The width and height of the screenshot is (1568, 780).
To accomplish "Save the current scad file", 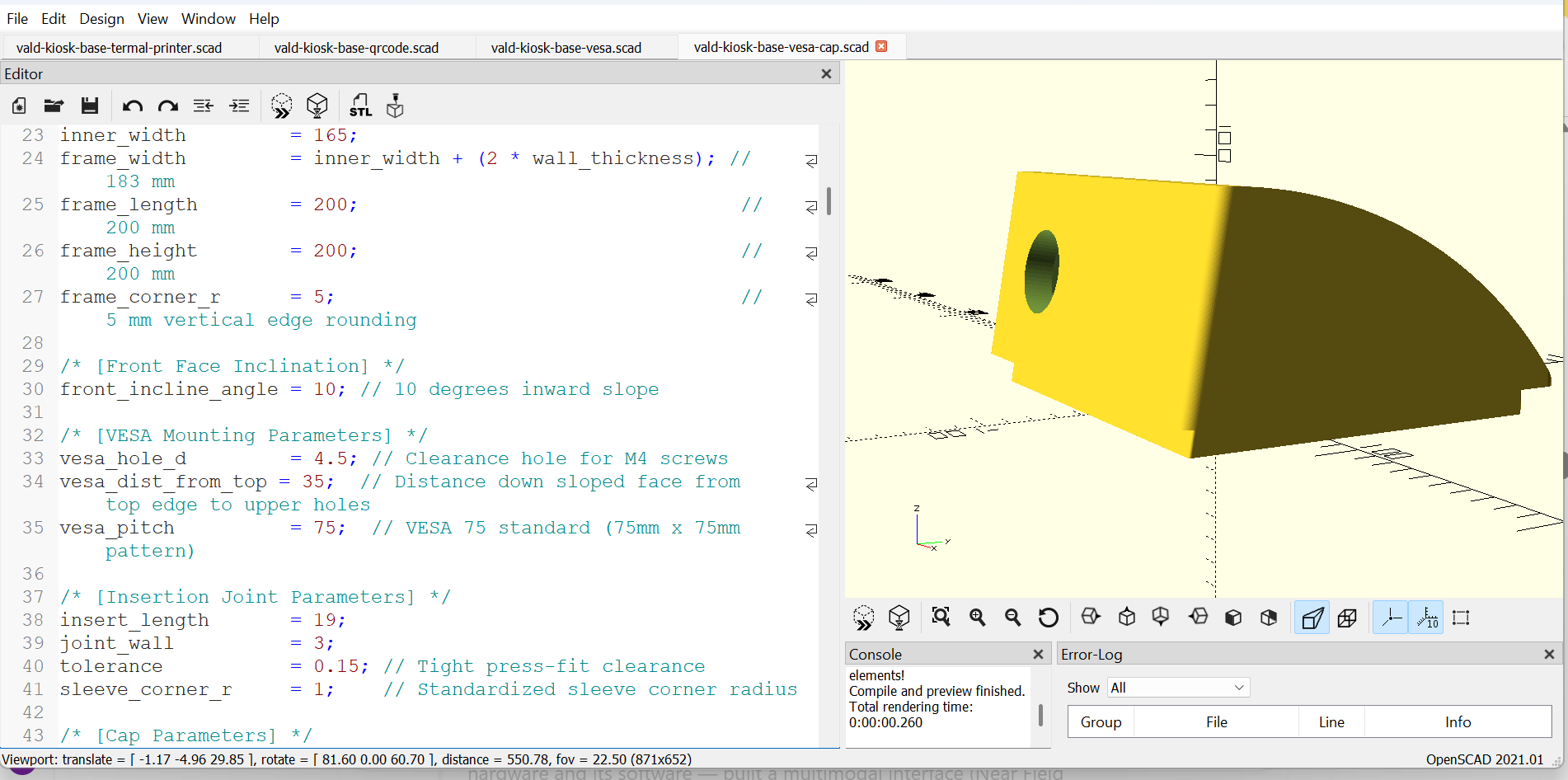I will click(x=89, y=106).
